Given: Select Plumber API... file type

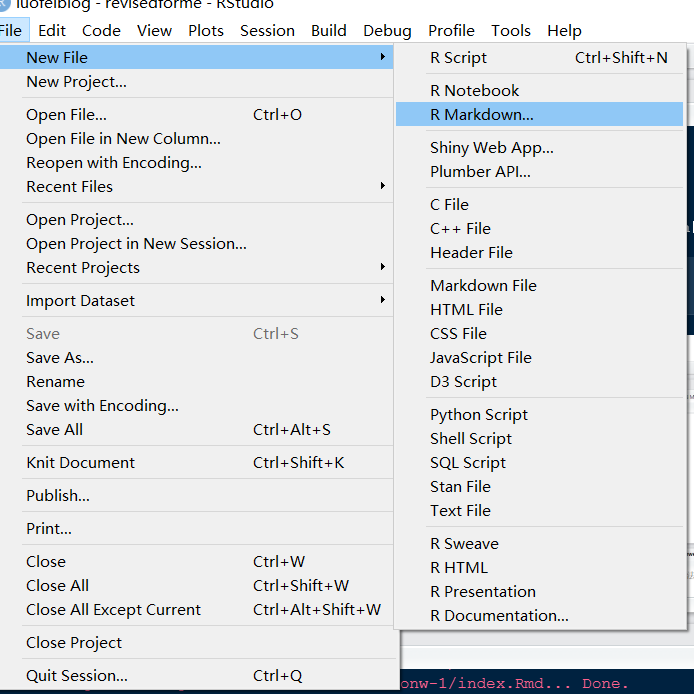Looking at the screenshot, I should [481, 172].
